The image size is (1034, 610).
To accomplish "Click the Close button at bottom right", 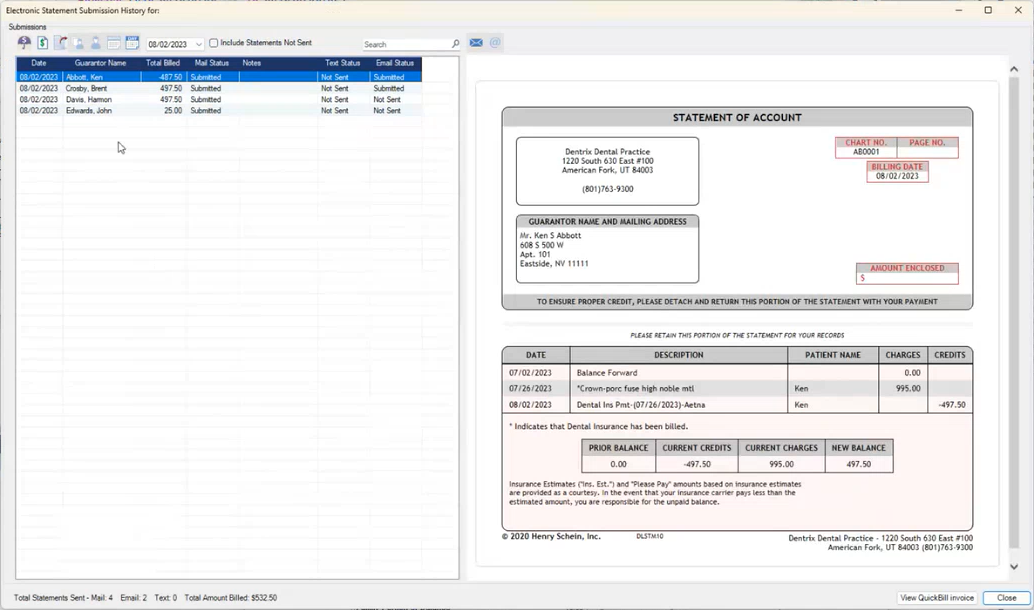I will coord(1006,598).
